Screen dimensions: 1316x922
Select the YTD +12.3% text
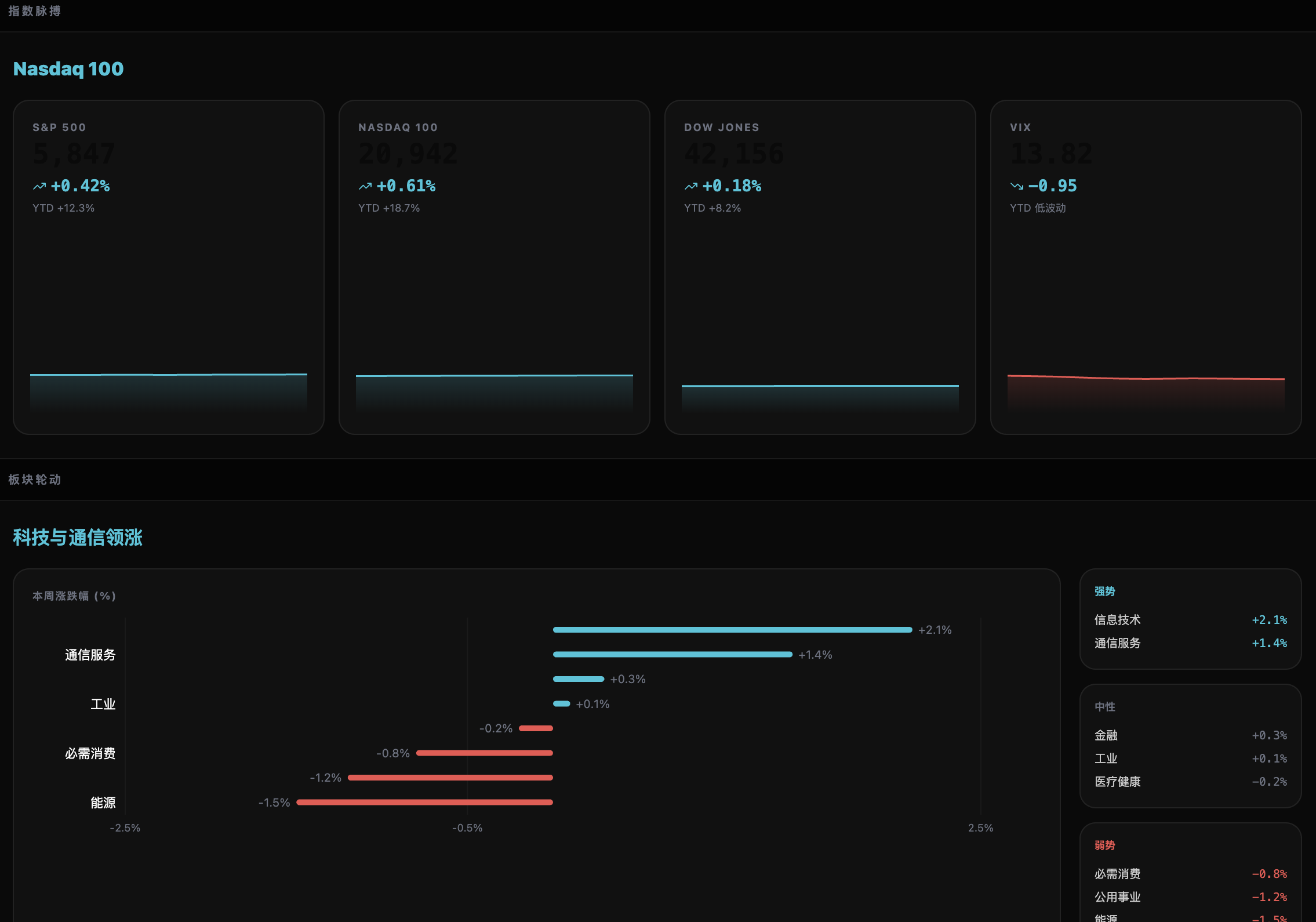click(63, 208)
